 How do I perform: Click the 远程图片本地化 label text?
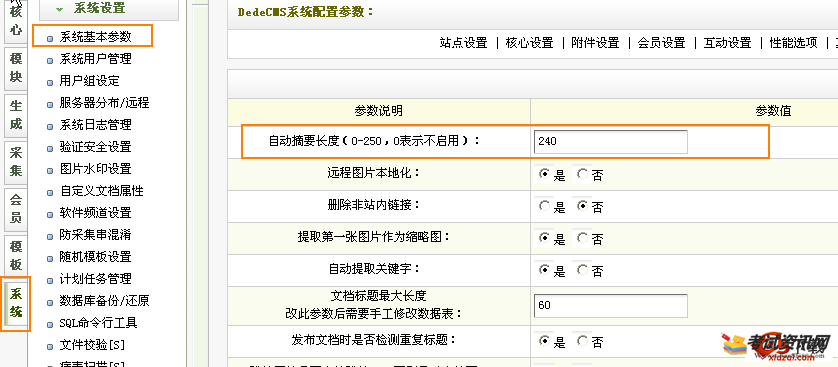(x=374, y=173)
